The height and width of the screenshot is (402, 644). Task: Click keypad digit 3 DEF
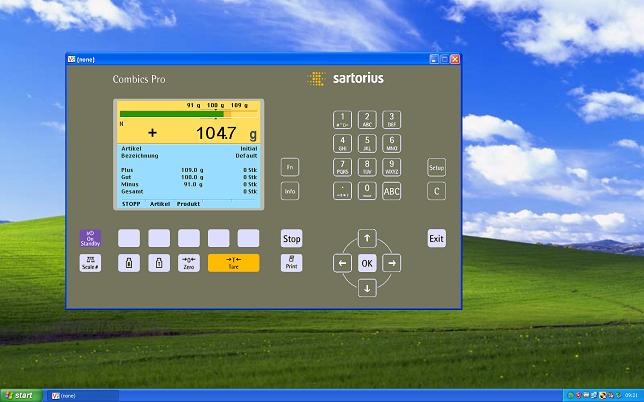click(x=391, y=120)
